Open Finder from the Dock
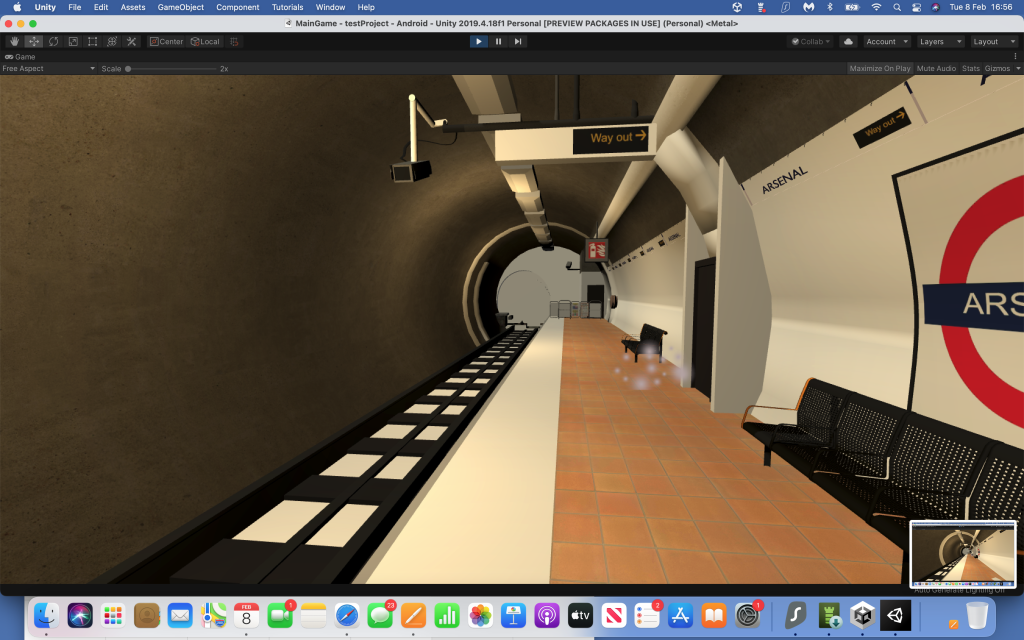1024x640 pixels. pos(46,615)
